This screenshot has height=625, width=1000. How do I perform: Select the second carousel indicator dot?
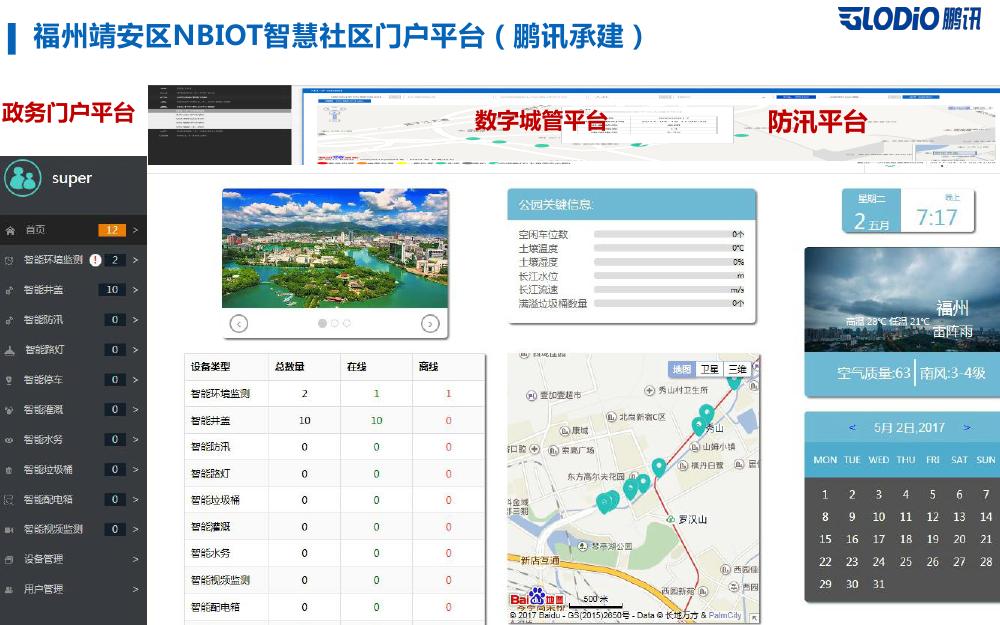334,323
